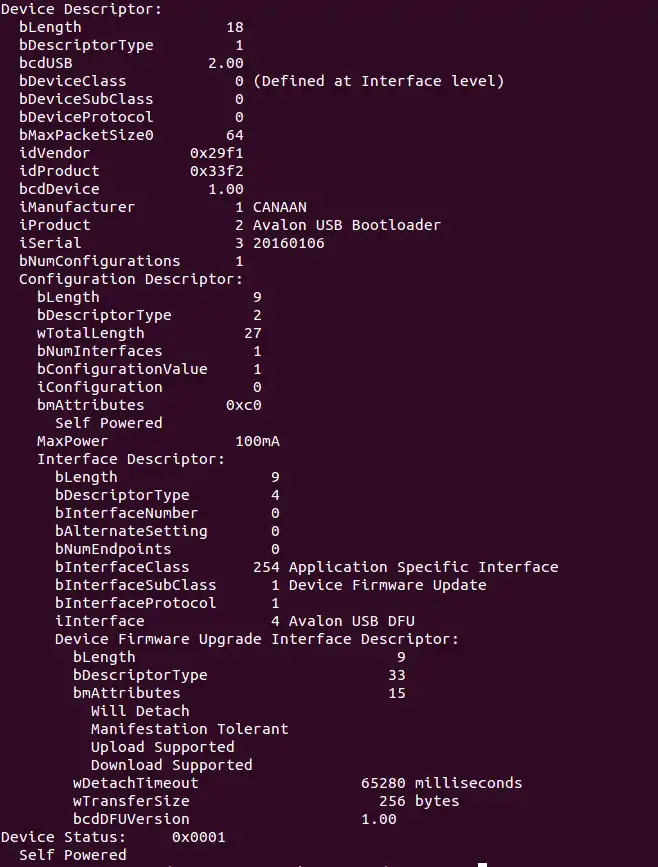Click the "Interface Descriptor:" heading
The height and width of the screenshot is (867, 658).
(131, 459)
